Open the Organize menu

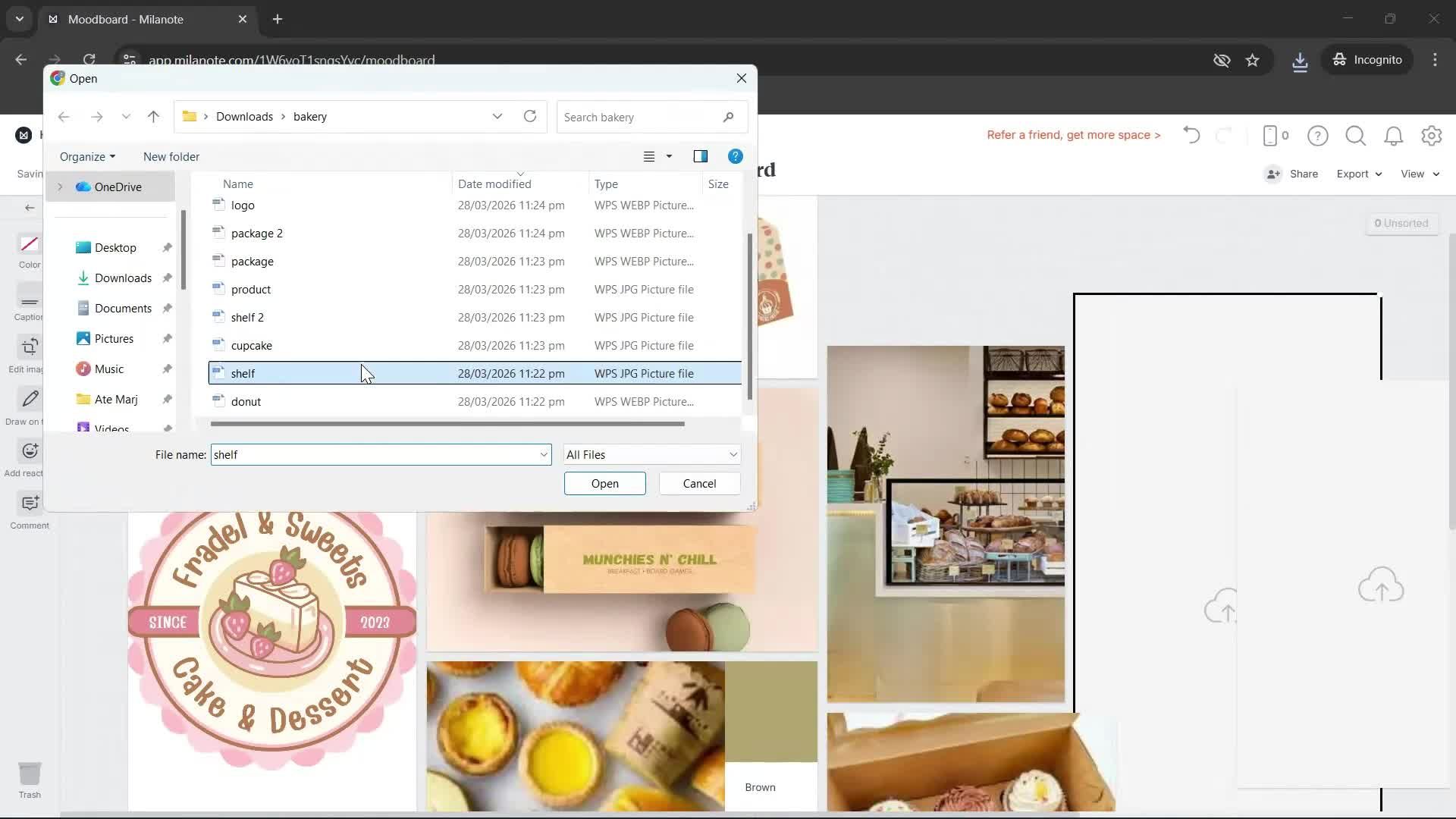(87, 157)
